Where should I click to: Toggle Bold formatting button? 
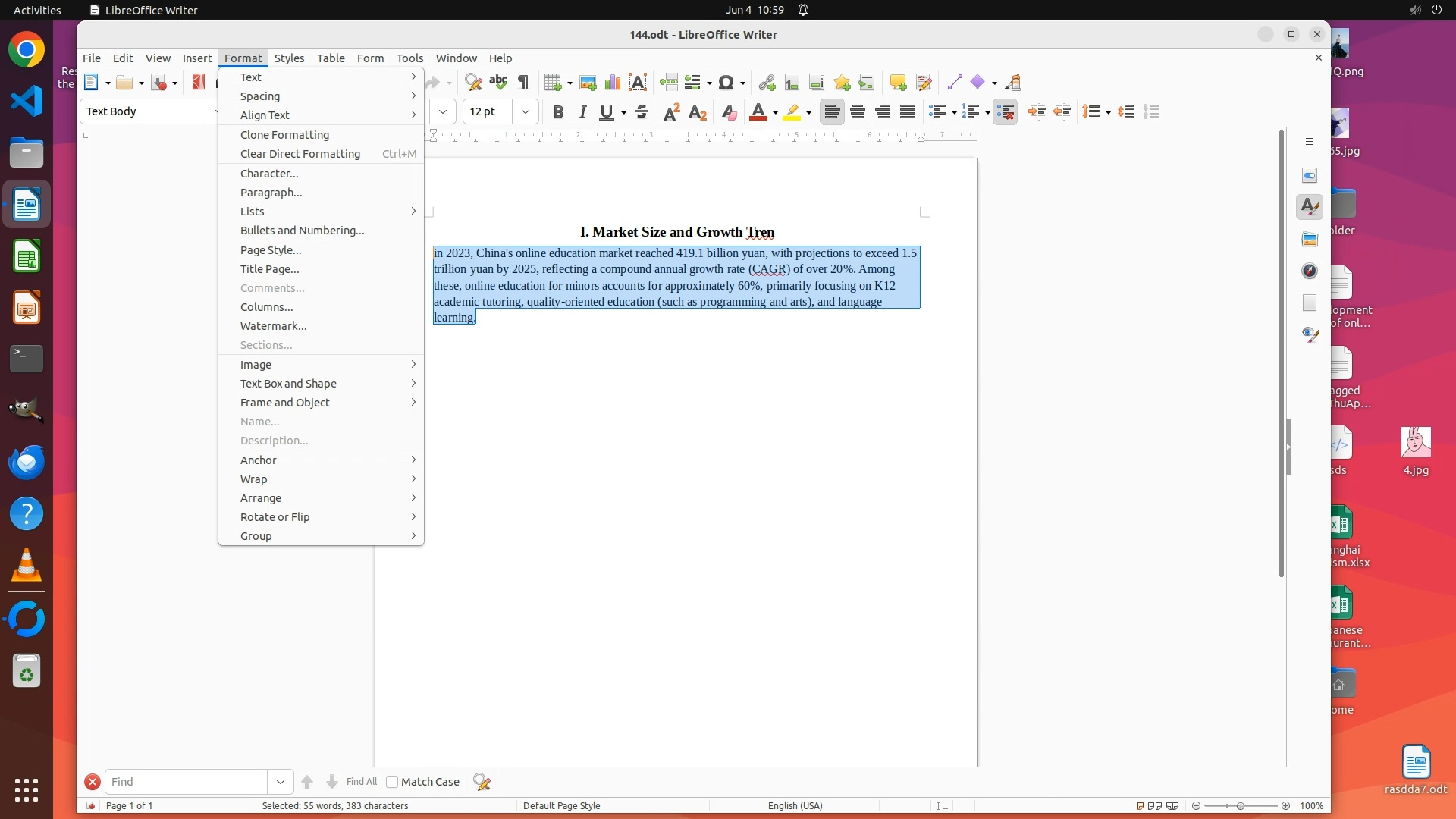click(x=558, y=112)
